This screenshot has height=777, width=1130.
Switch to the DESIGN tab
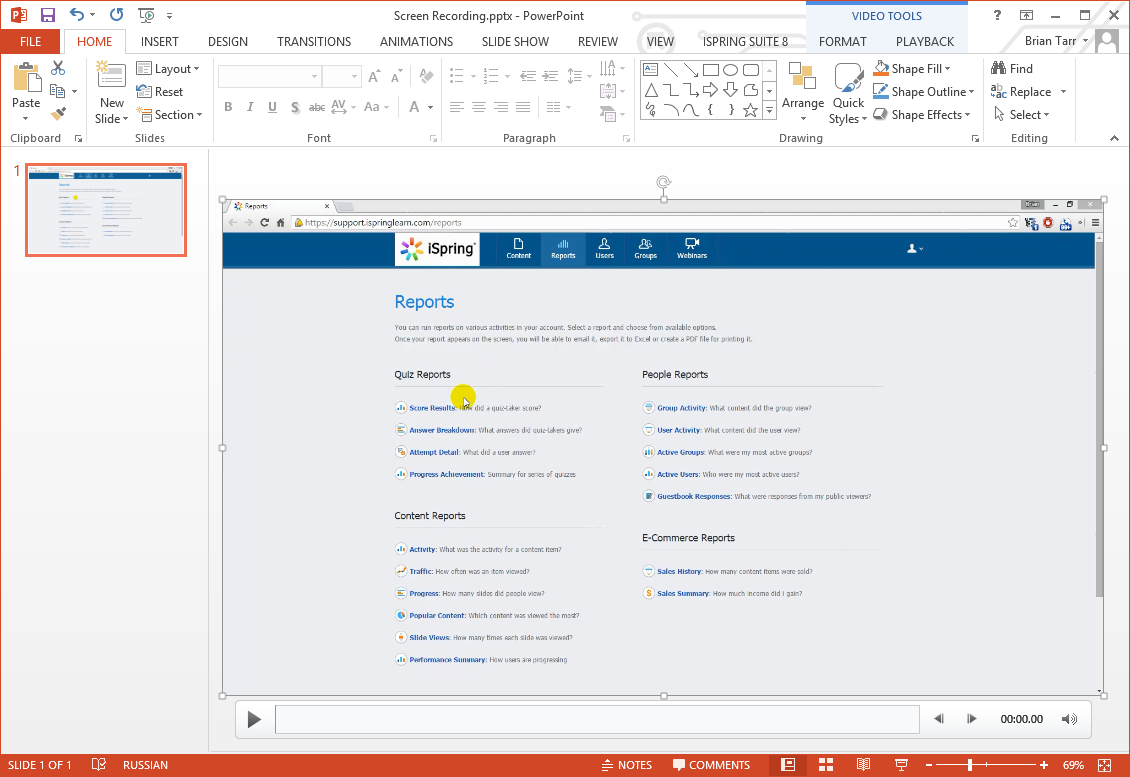pos(228,41)
